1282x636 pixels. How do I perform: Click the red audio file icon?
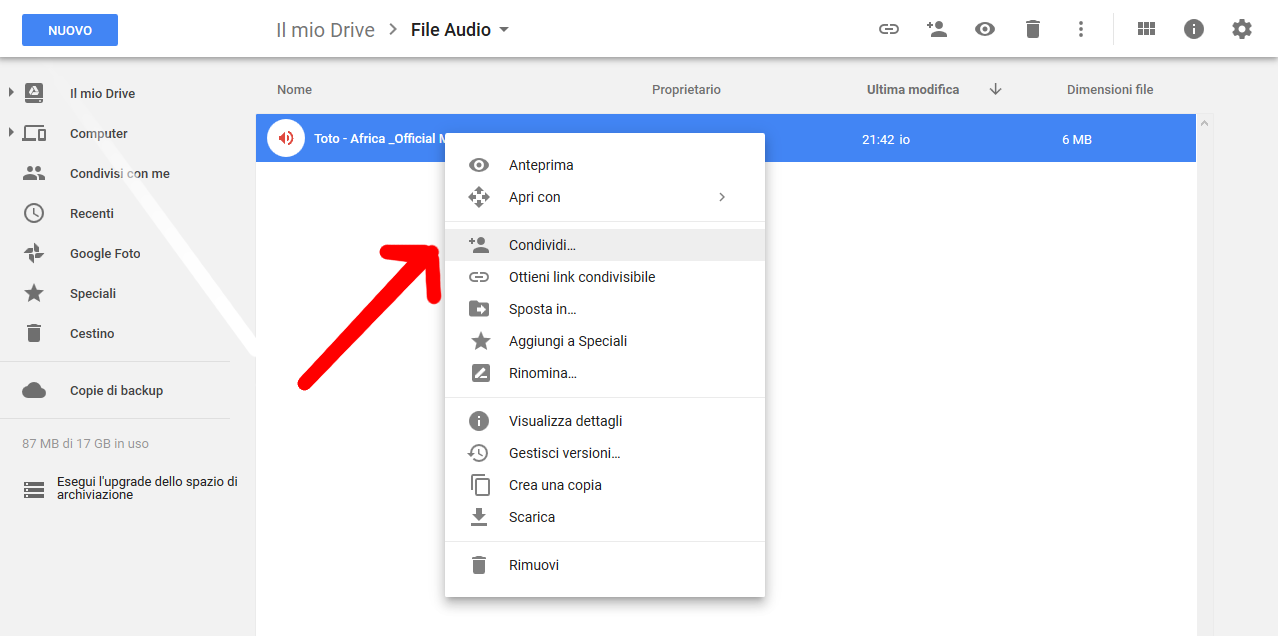click(286, 139)
